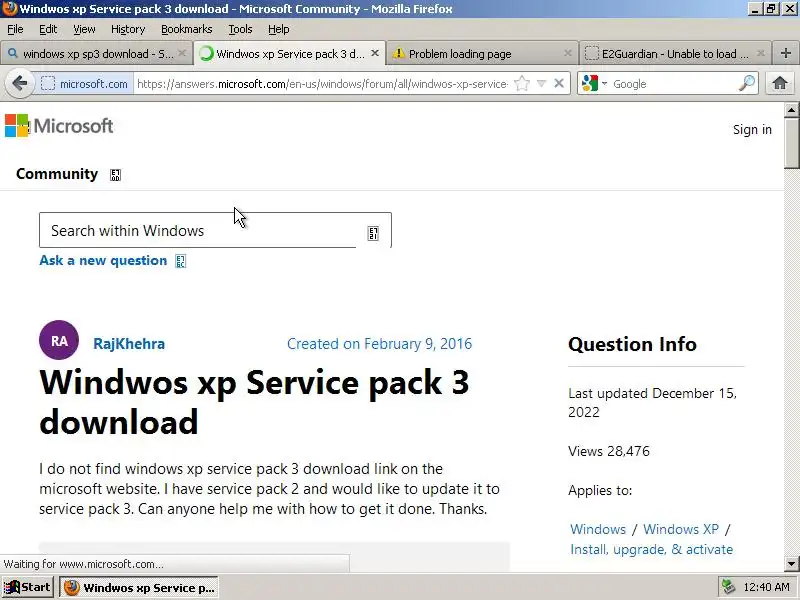The height and width of the screenshot is (600, 800).
Task: Open the File menu
Action: (15, 29)
